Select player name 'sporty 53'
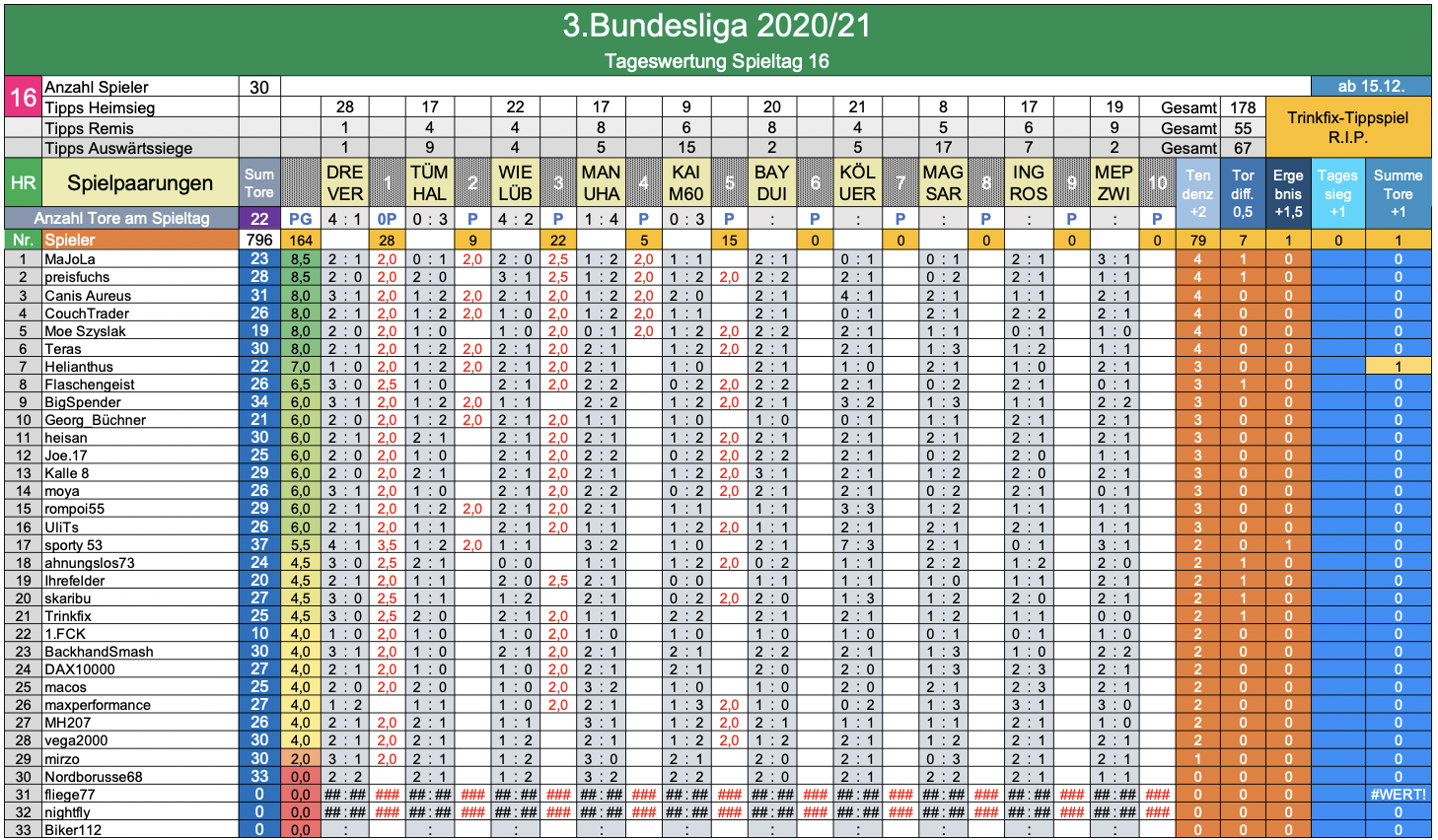The width and height of the screenshot is (1438, 840). [73, 544]
